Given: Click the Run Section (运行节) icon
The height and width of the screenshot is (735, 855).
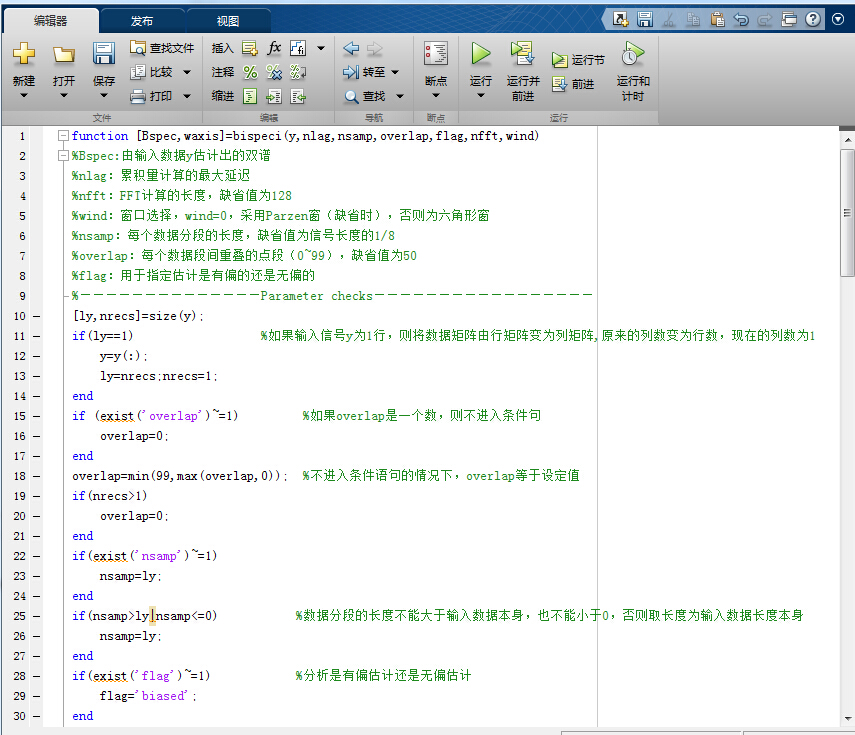Looking at the screenshot, I should [559, 60].
